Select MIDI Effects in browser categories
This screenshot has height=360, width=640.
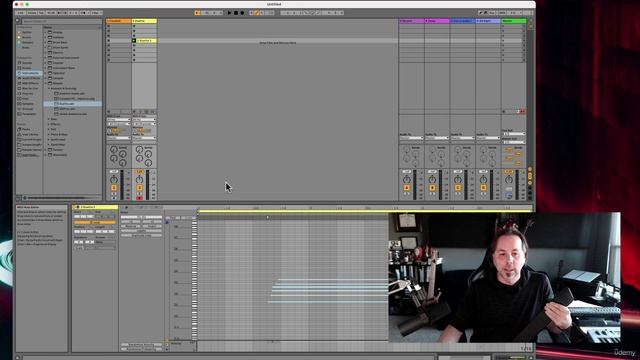coord(29,83)
